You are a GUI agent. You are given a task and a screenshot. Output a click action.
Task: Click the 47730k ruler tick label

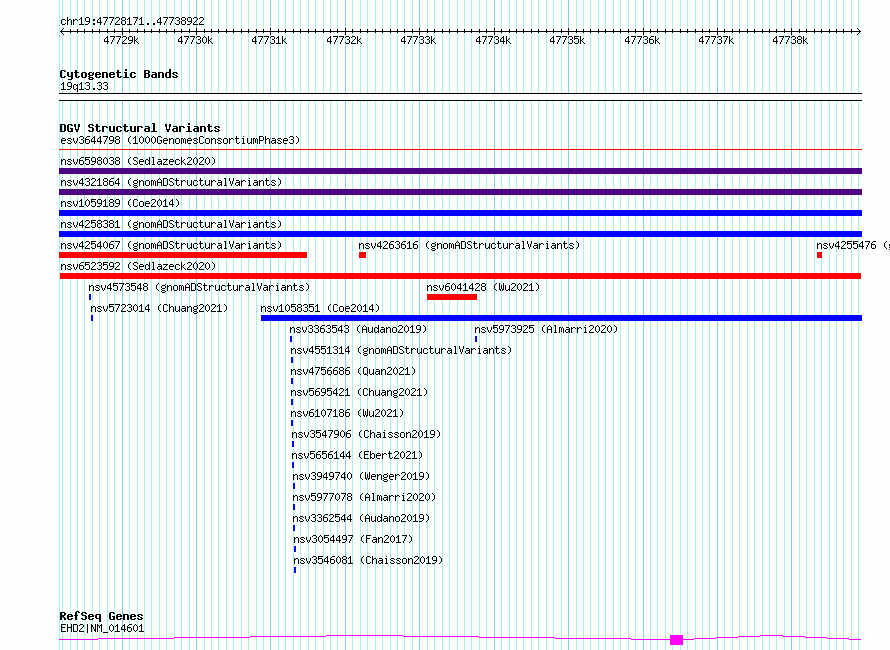195,40
